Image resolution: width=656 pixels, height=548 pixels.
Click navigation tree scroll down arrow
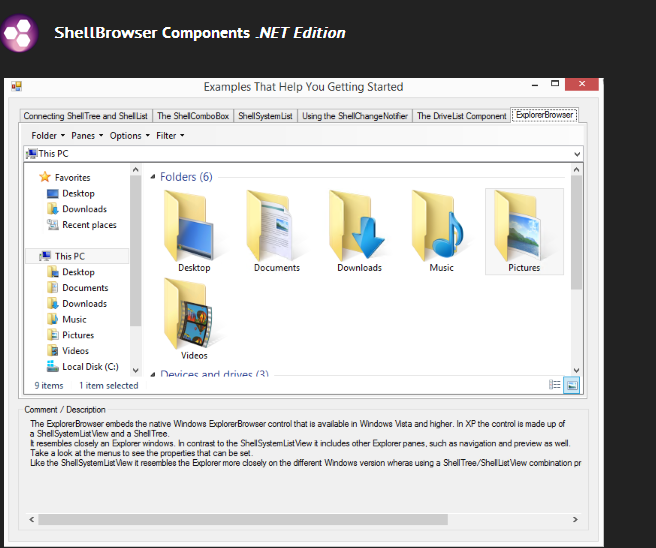tap(135, 370)
